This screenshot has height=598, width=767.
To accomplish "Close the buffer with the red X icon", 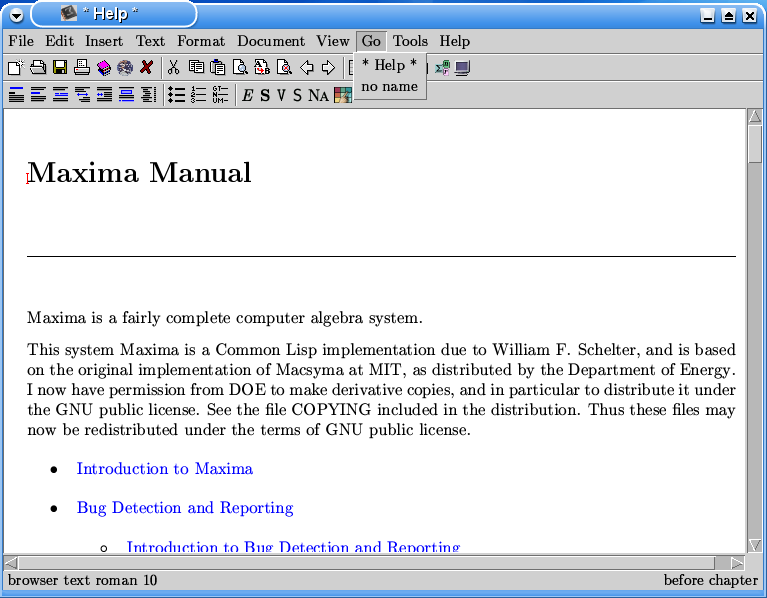I will (146, 67).
